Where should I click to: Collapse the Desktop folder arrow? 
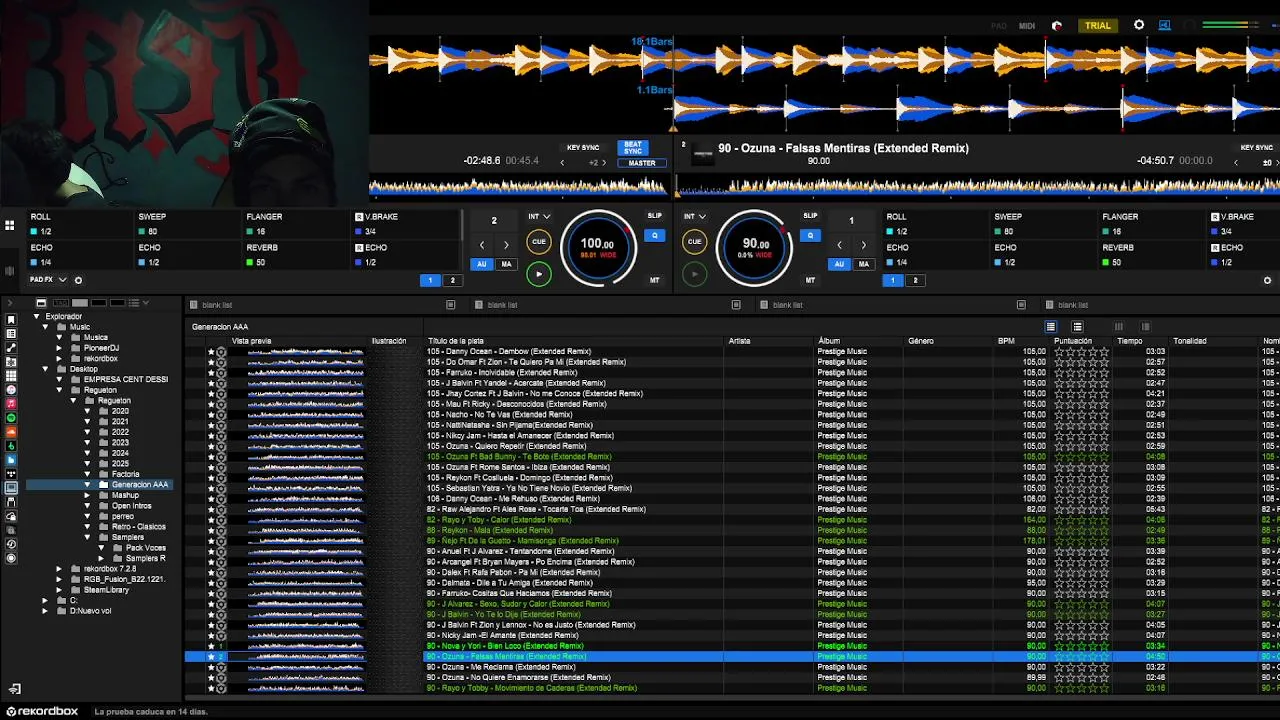click(x=45, y=369)
